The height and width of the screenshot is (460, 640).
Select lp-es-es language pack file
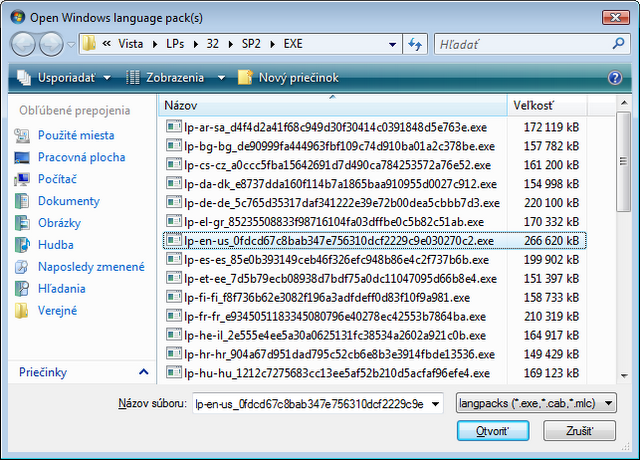point(374,260)
